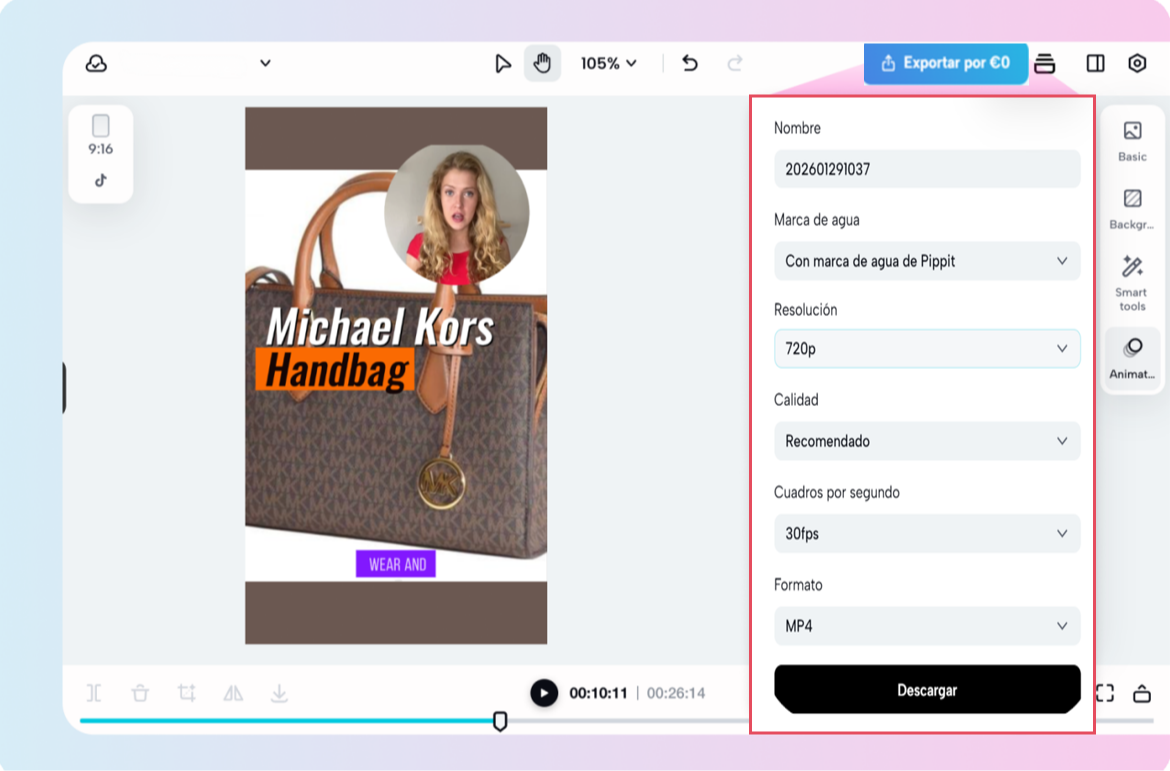Screen dimensions: 1170x771
Task: Click the cloud save status icon
Action: (x=96, y=64)
